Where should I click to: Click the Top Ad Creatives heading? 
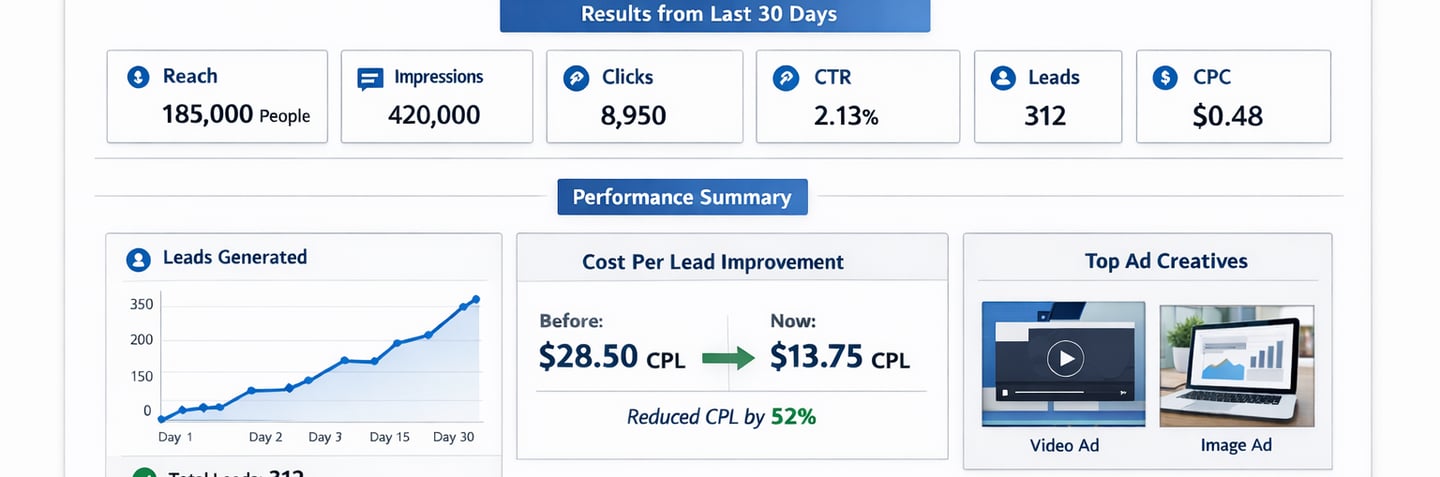pos(1166,261)
